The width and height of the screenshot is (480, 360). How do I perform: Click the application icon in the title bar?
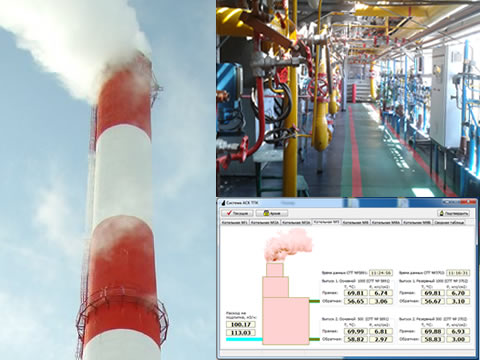[223, 203]
